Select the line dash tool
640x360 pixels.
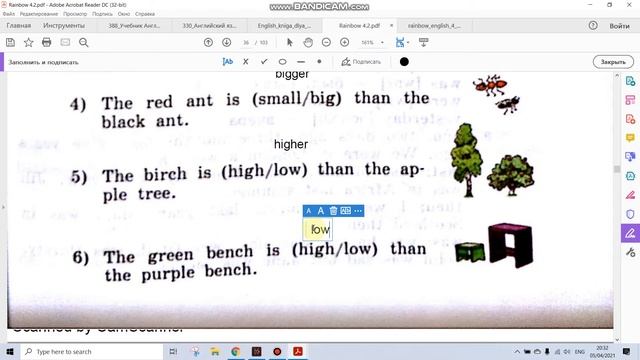pos(301,62)
